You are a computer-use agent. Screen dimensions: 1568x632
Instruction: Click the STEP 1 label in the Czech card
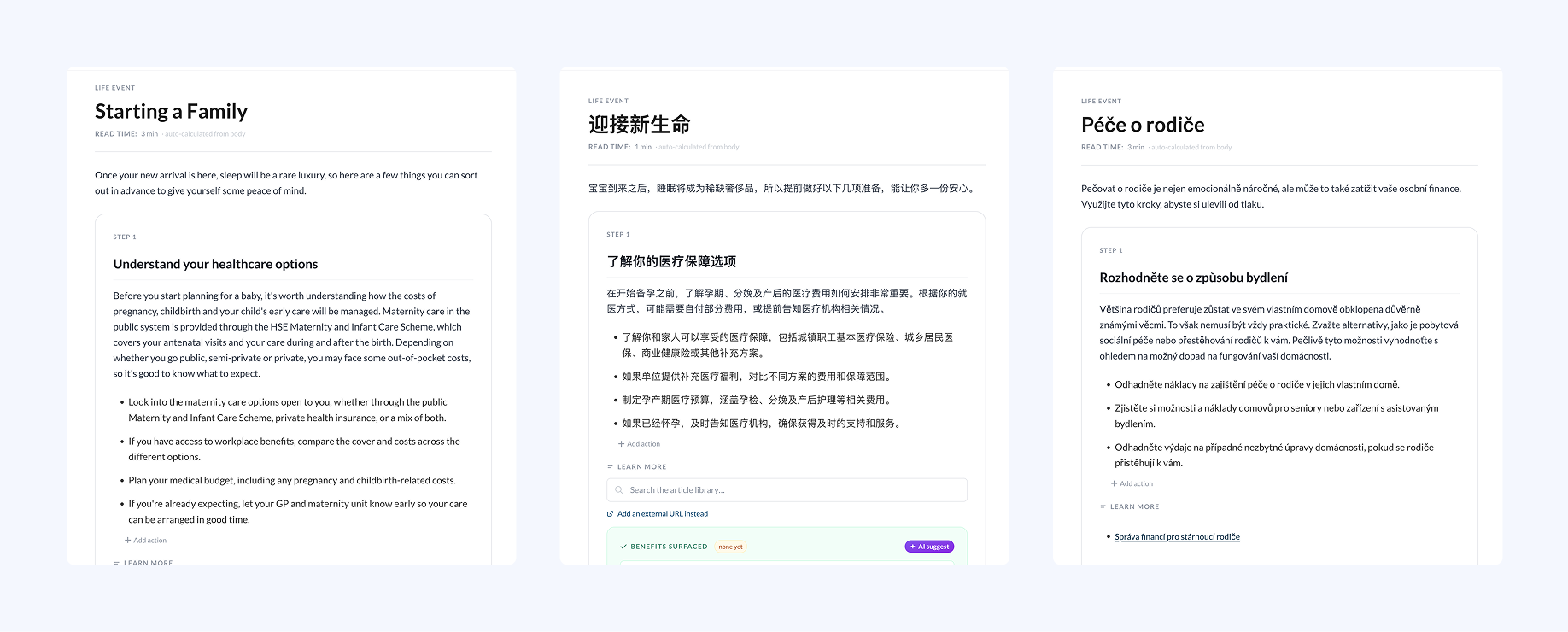(1111, 251)
